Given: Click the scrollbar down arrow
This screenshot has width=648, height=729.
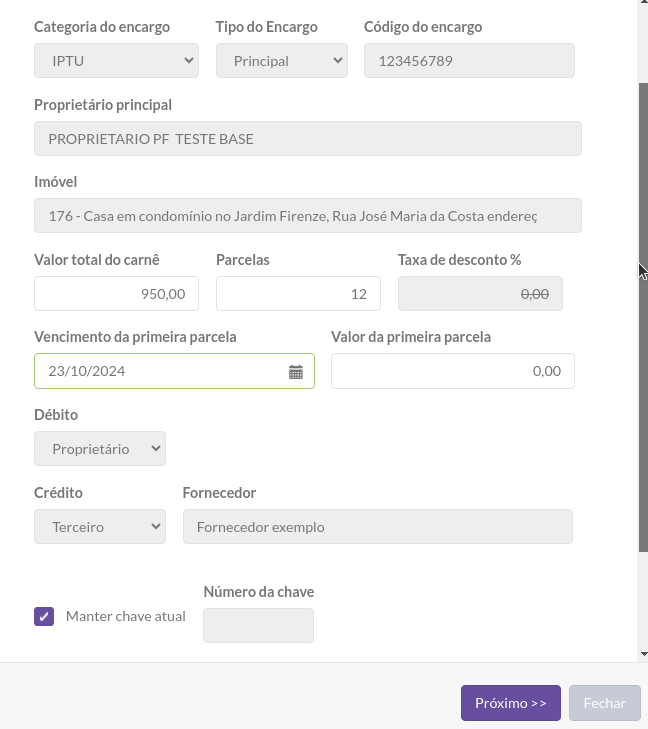Looking at the screenshot, I should click(644, 654).
